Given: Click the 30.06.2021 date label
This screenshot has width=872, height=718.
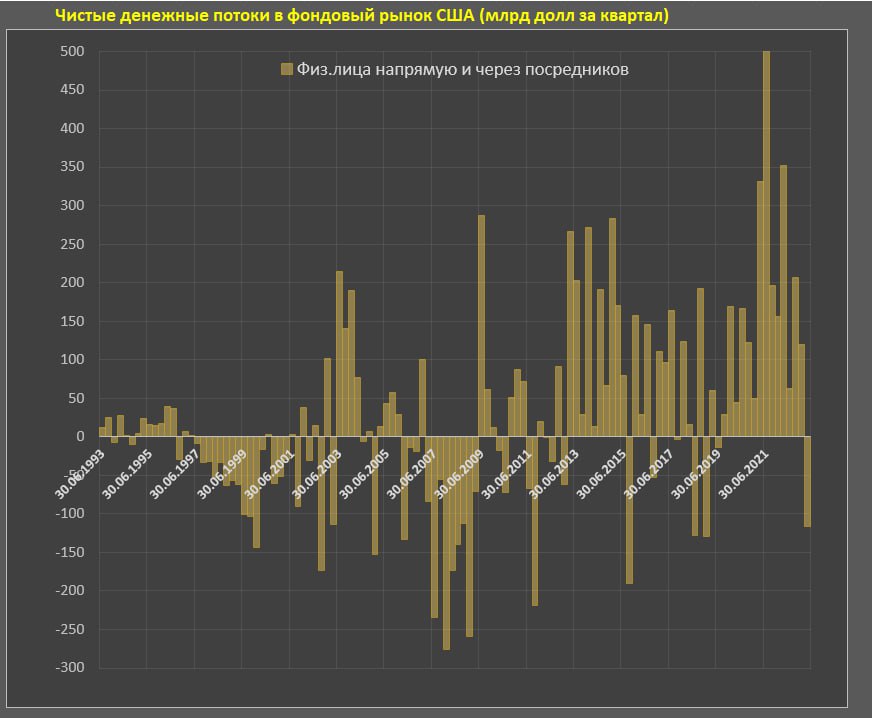Looking at the screenshot, I should [x=745, y=470].
